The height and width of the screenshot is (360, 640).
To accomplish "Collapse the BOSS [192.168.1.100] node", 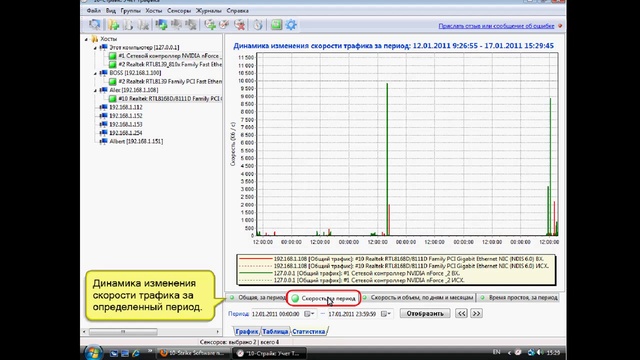I will (95, 73).
